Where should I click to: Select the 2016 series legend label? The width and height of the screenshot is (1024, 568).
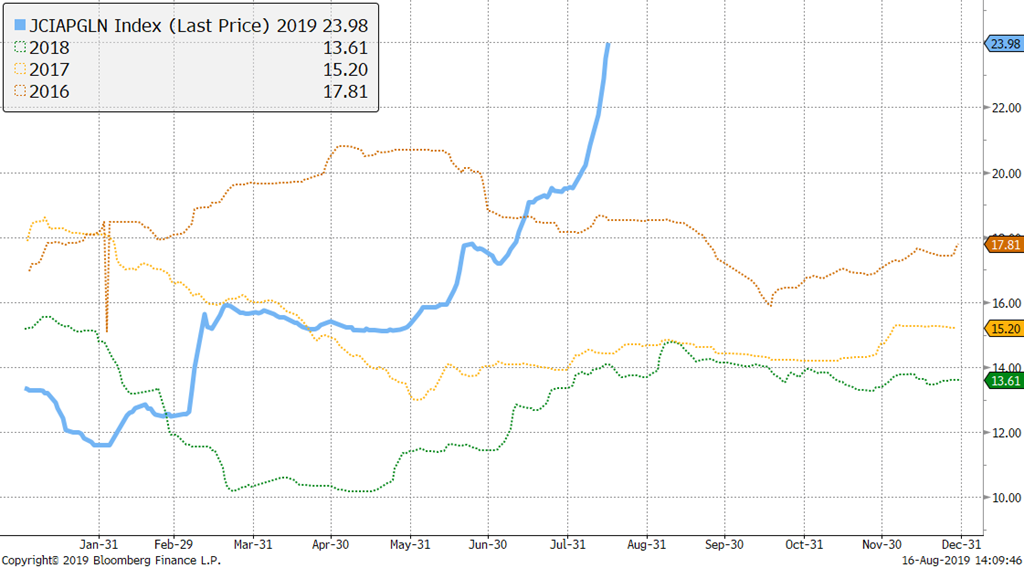[50, 92]
